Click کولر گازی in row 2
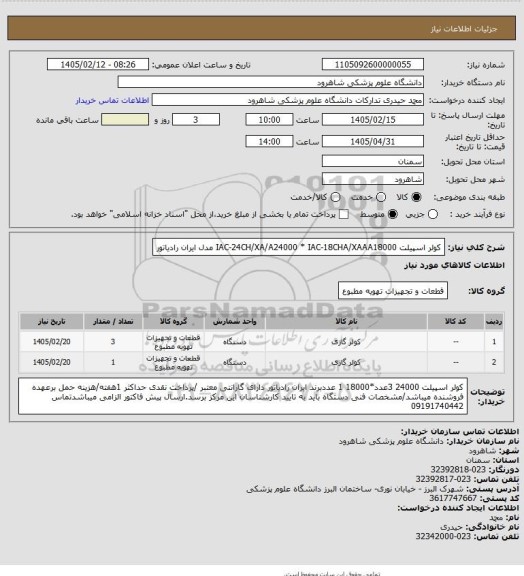Viewport: 524px width, 576px height. tap(345, 362)
